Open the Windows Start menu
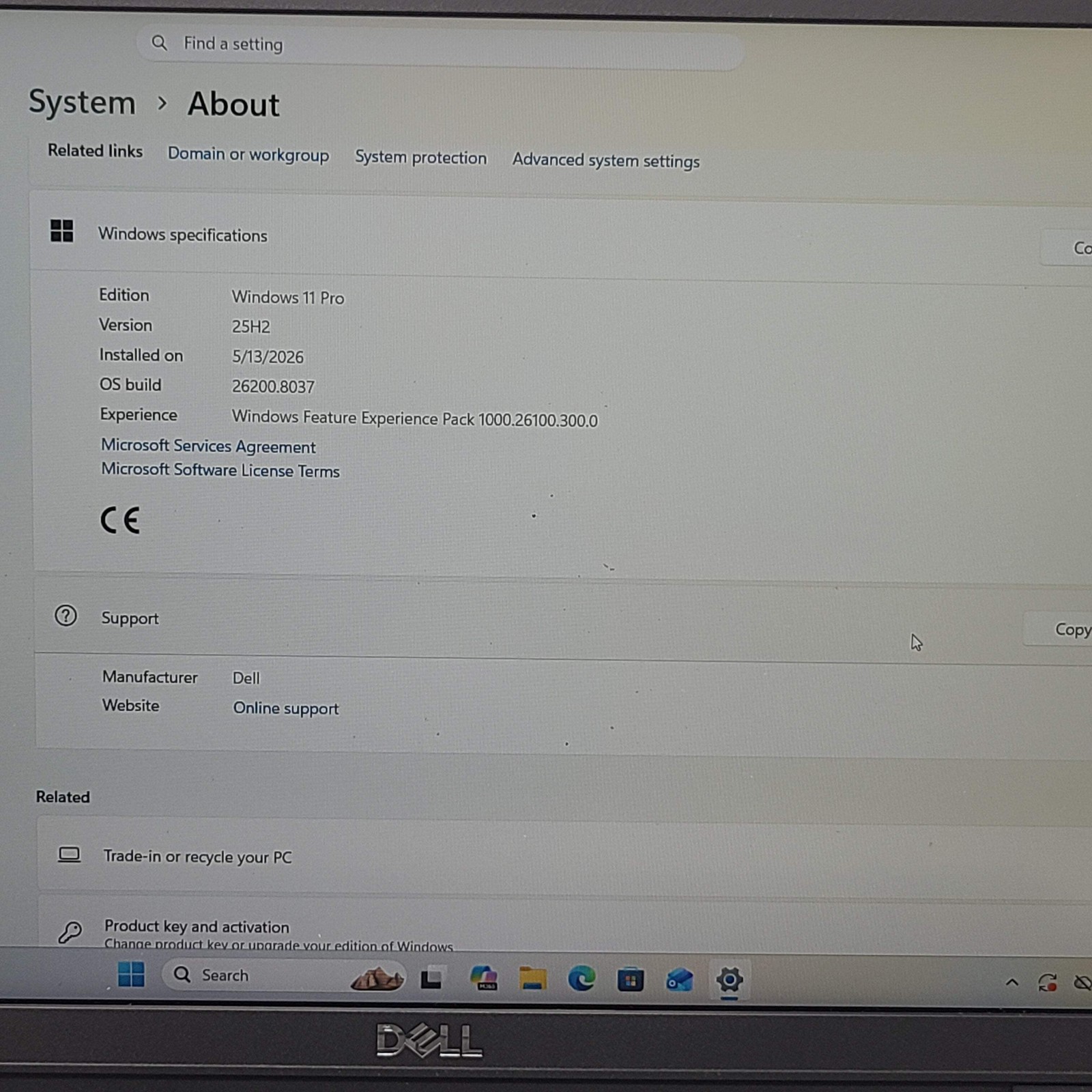Image resolution: width=1092 pixels, height=1092 pixels. [x=131, y=974]
